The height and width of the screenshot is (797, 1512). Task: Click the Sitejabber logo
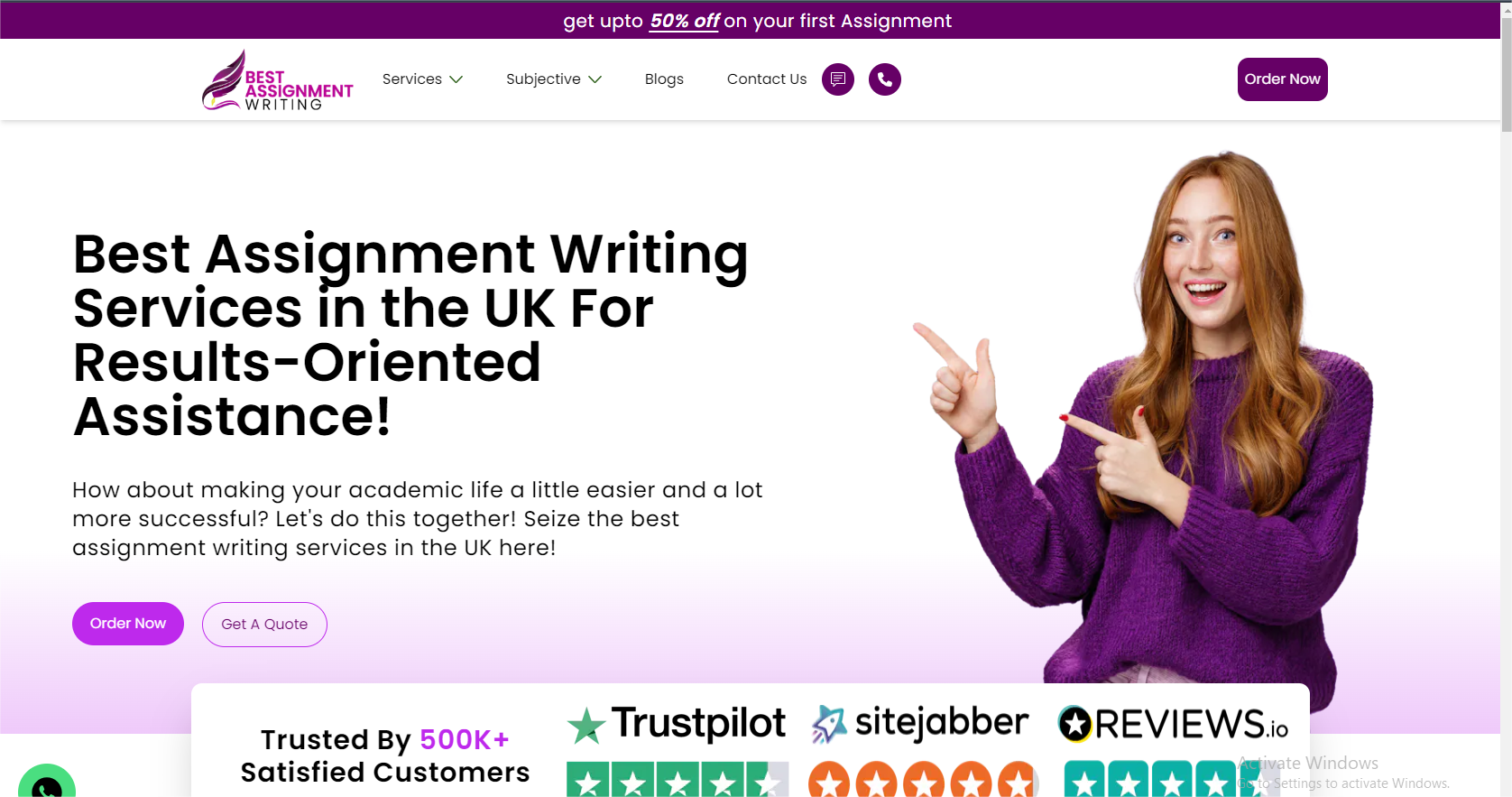point(919,724)
